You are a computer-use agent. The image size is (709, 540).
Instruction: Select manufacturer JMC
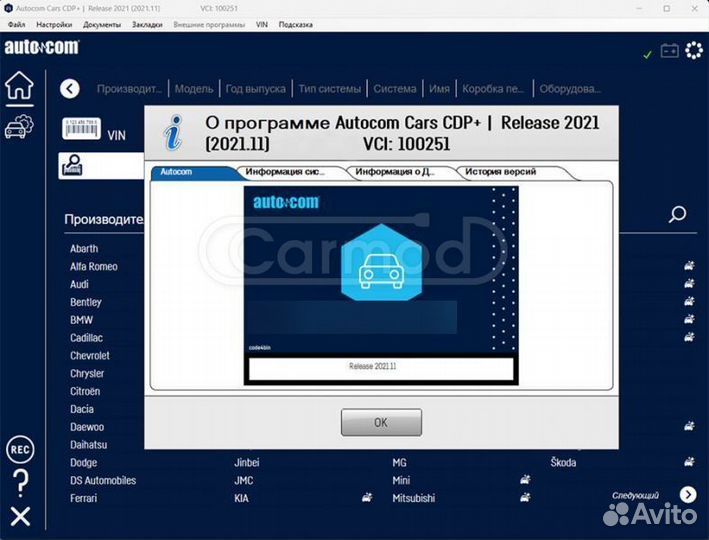tap(244, 480)
